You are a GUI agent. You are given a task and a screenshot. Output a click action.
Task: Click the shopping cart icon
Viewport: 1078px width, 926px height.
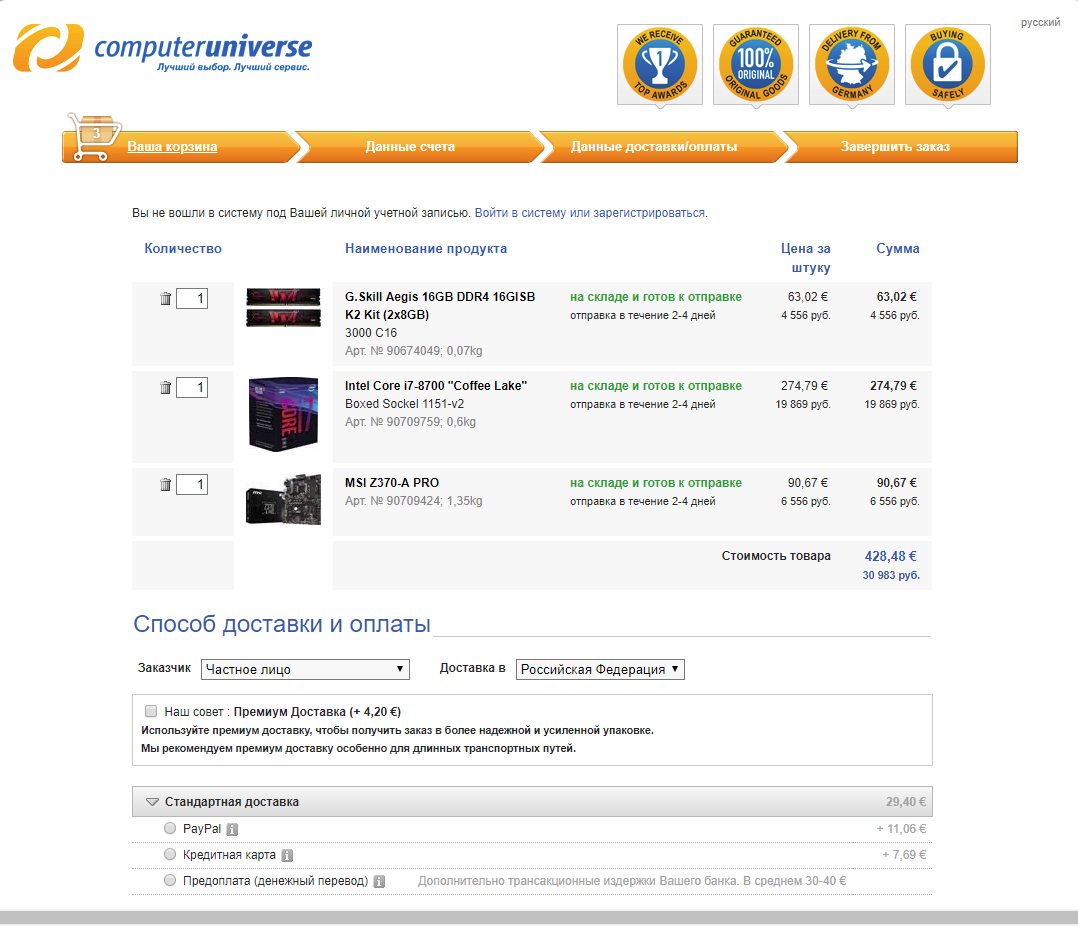[x=94, y=137]
